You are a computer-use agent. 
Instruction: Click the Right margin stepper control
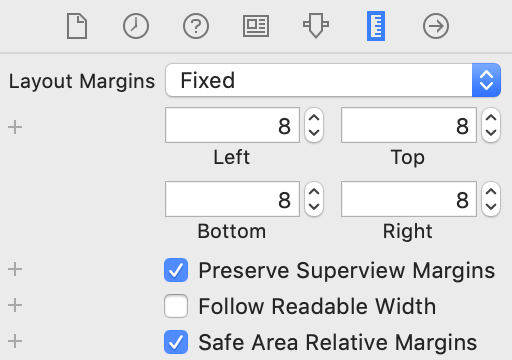[491, 199]
